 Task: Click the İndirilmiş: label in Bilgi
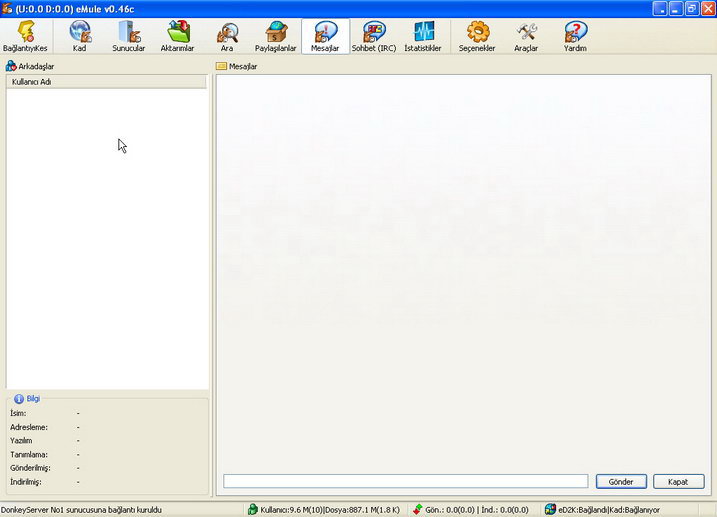point(26,482)
